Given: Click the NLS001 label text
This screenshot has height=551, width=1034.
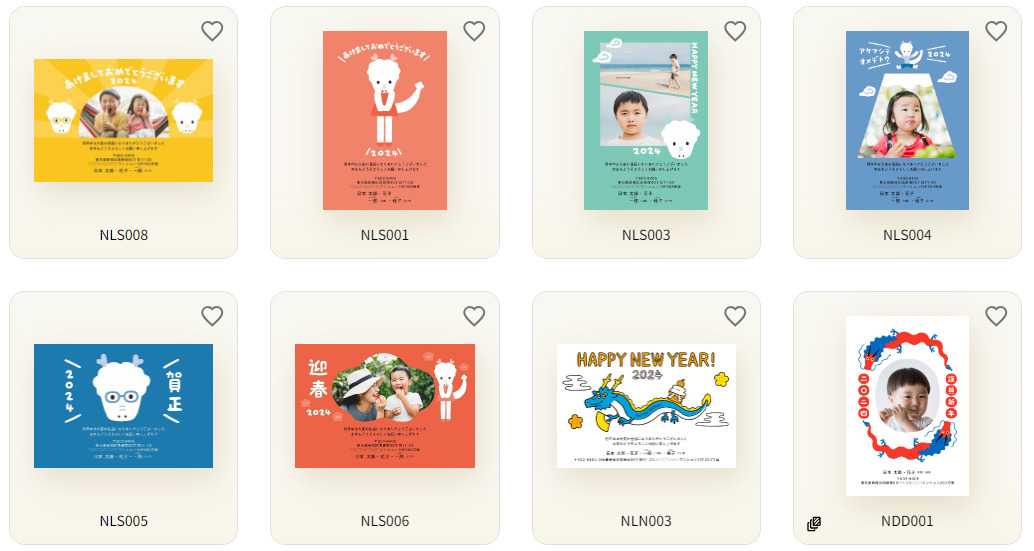Looking at the screenshot, I should [385, 235].
